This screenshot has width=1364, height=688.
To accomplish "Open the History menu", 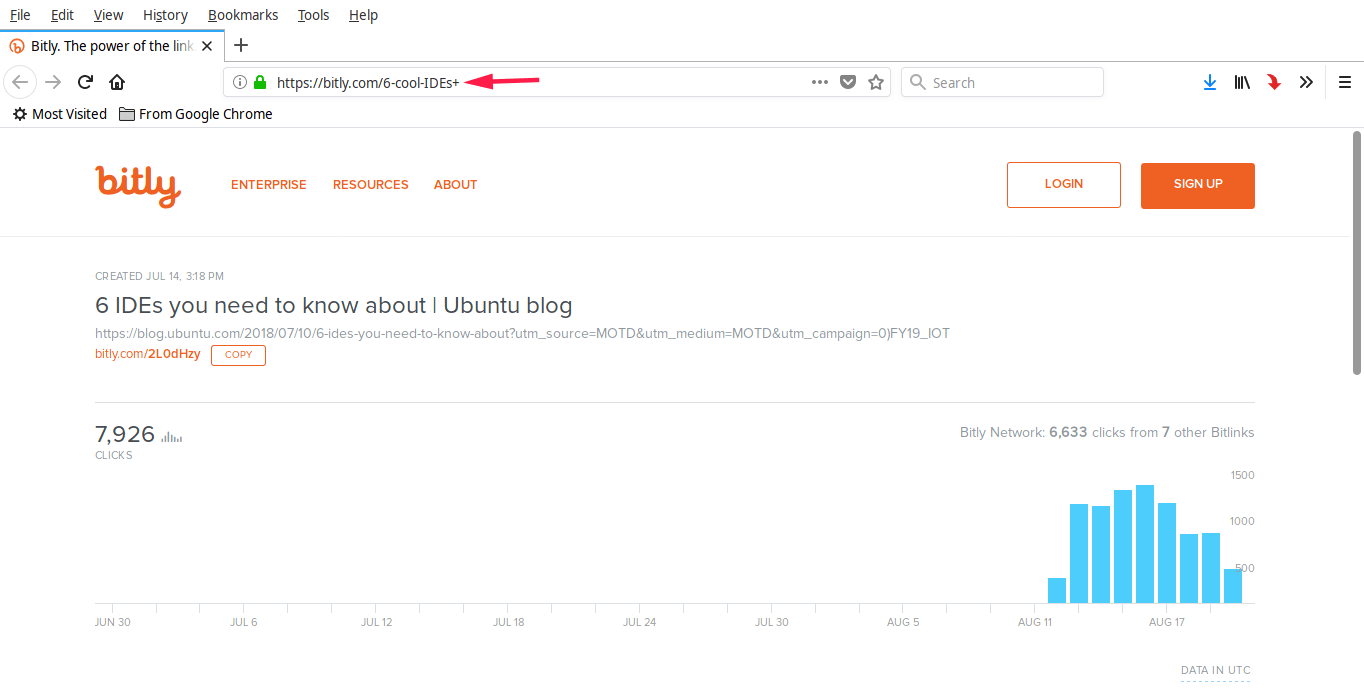I will [164, 14].
